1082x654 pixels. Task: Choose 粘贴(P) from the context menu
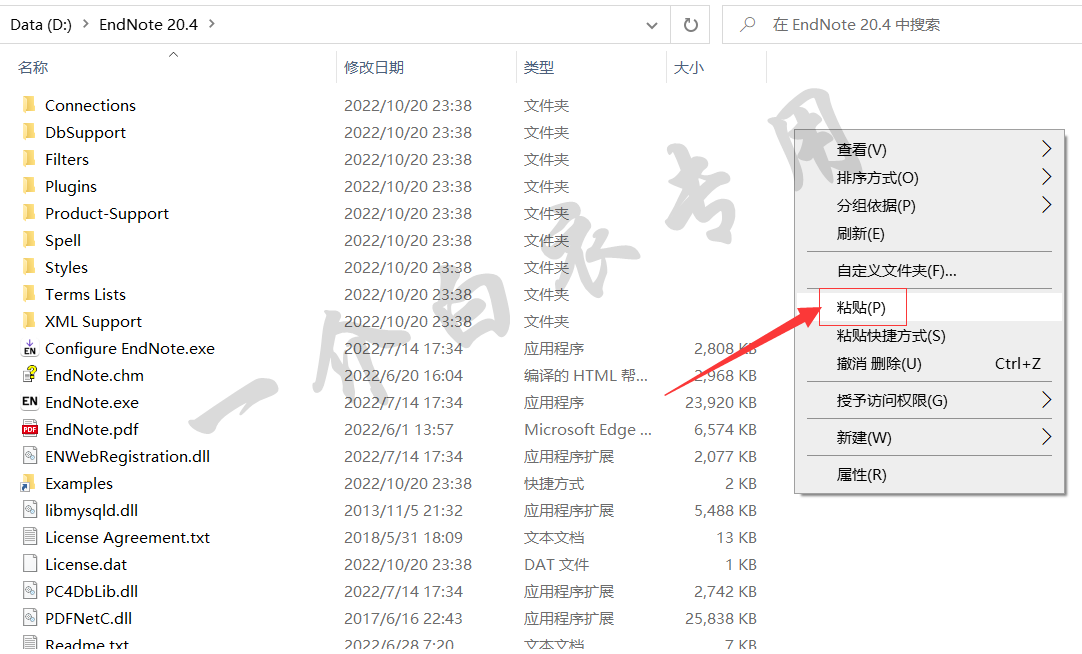click(861, 308)
